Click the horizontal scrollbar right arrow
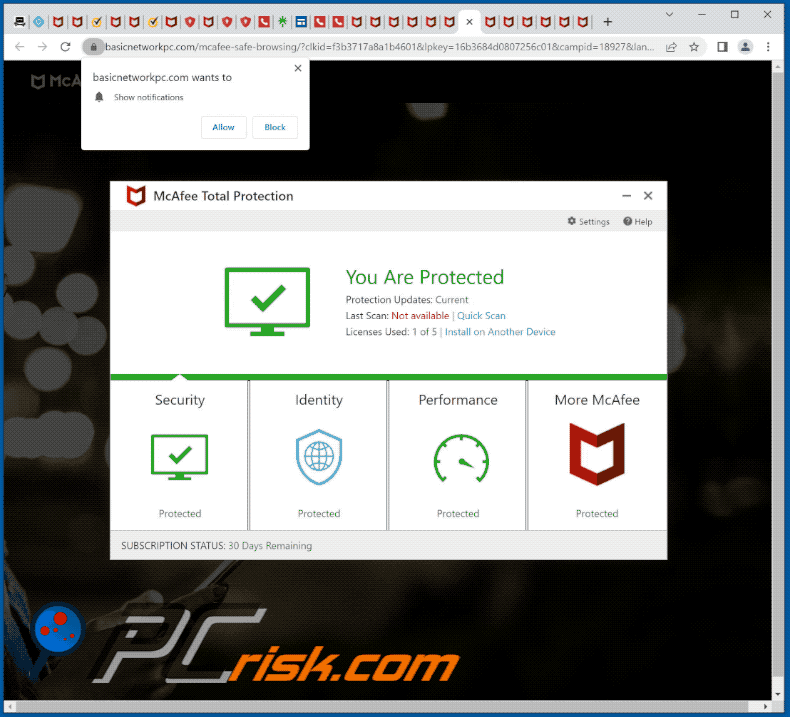 click(x=765, y=706)
